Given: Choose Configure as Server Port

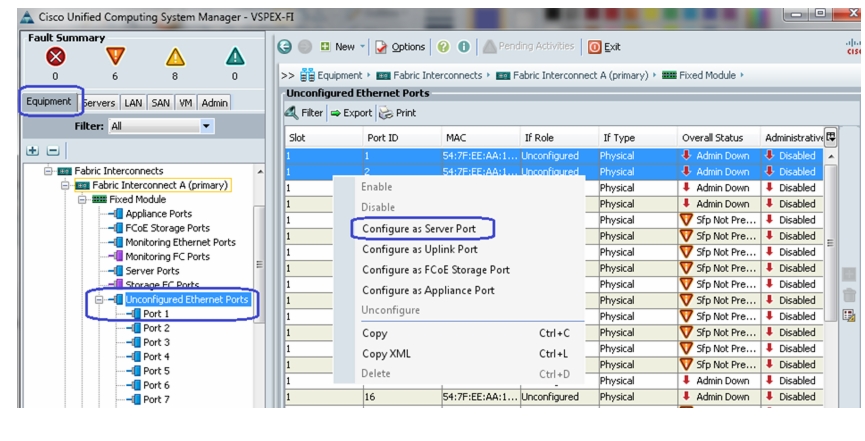Looking at the screenshot, I should pyautogui.click(x=419, y=229).
